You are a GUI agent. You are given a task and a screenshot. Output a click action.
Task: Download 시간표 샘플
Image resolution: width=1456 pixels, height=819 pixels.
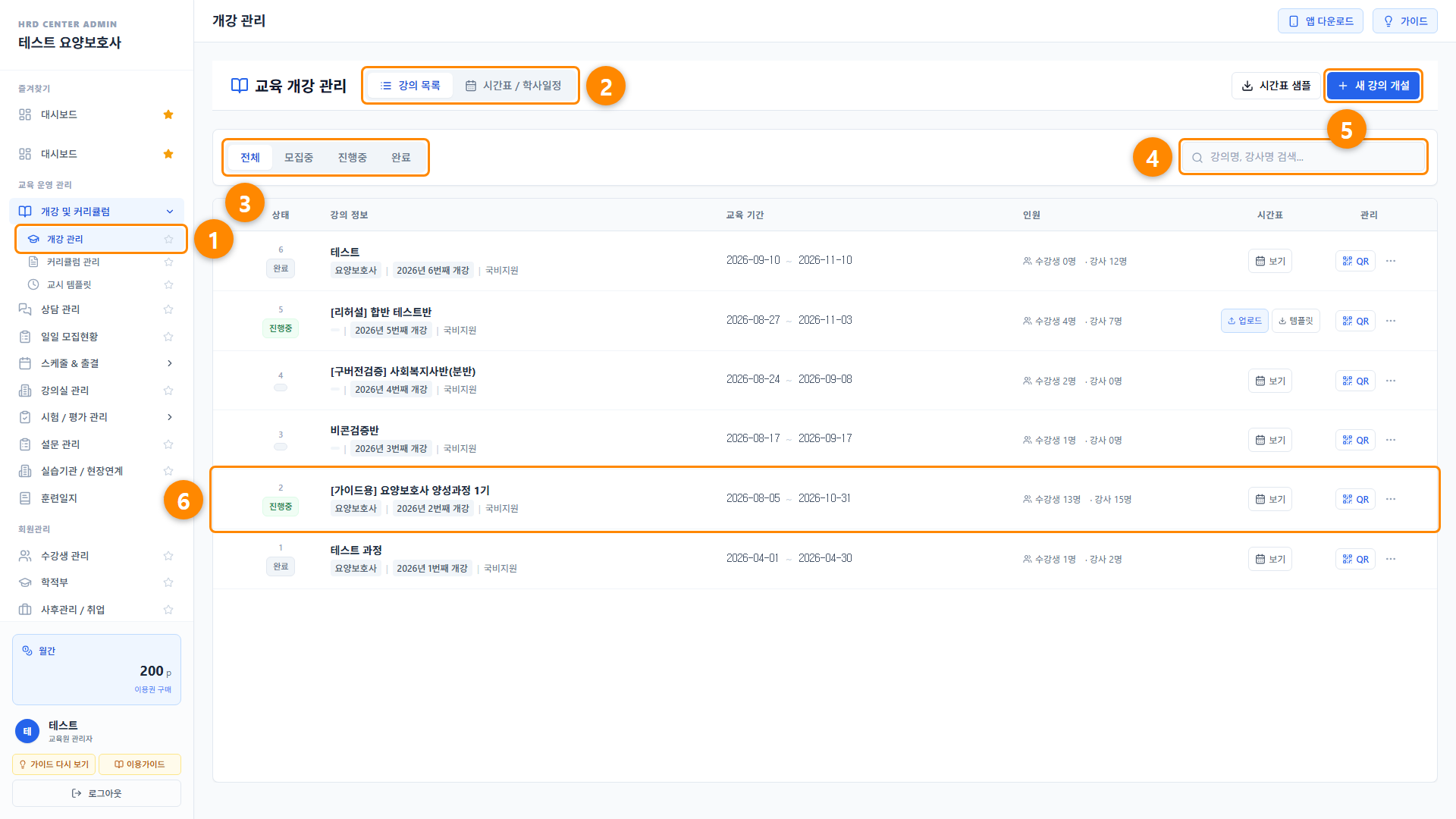(x=1276, y=86)
